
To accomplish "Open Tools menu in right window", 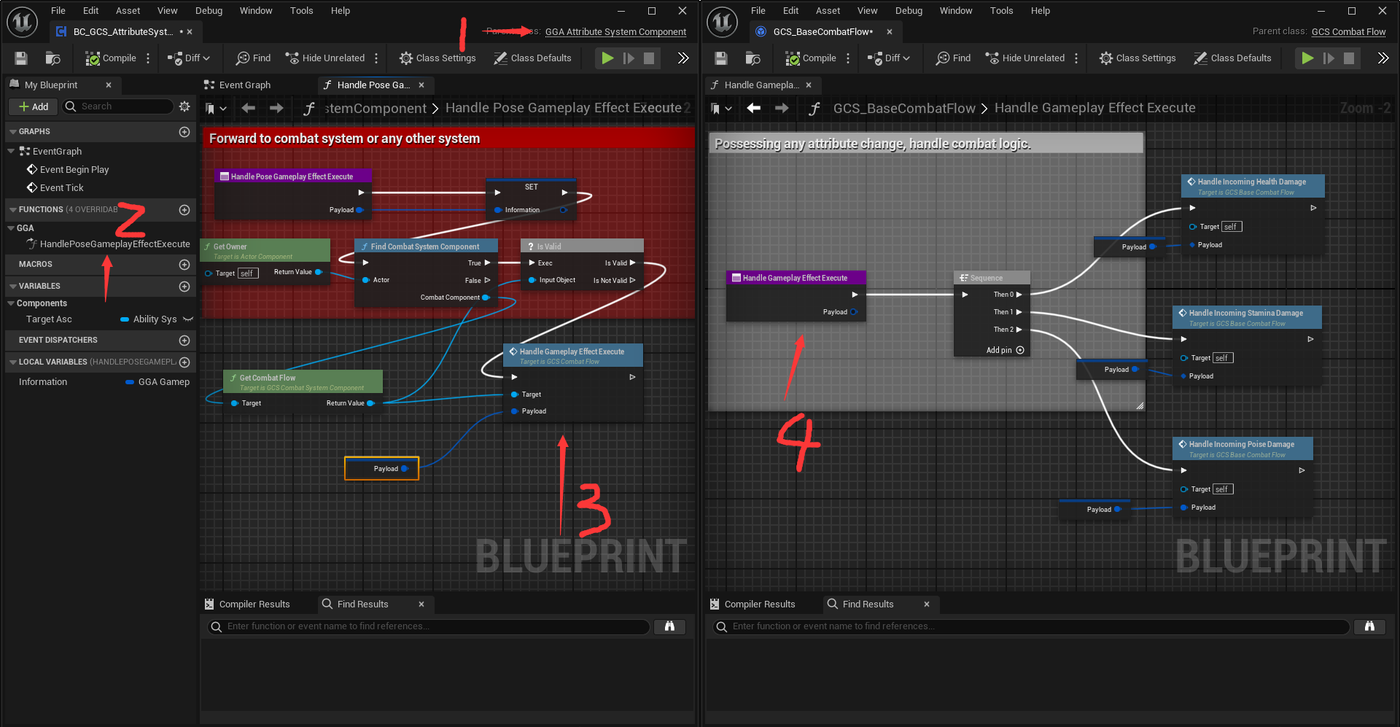I will pos(1001,11).
